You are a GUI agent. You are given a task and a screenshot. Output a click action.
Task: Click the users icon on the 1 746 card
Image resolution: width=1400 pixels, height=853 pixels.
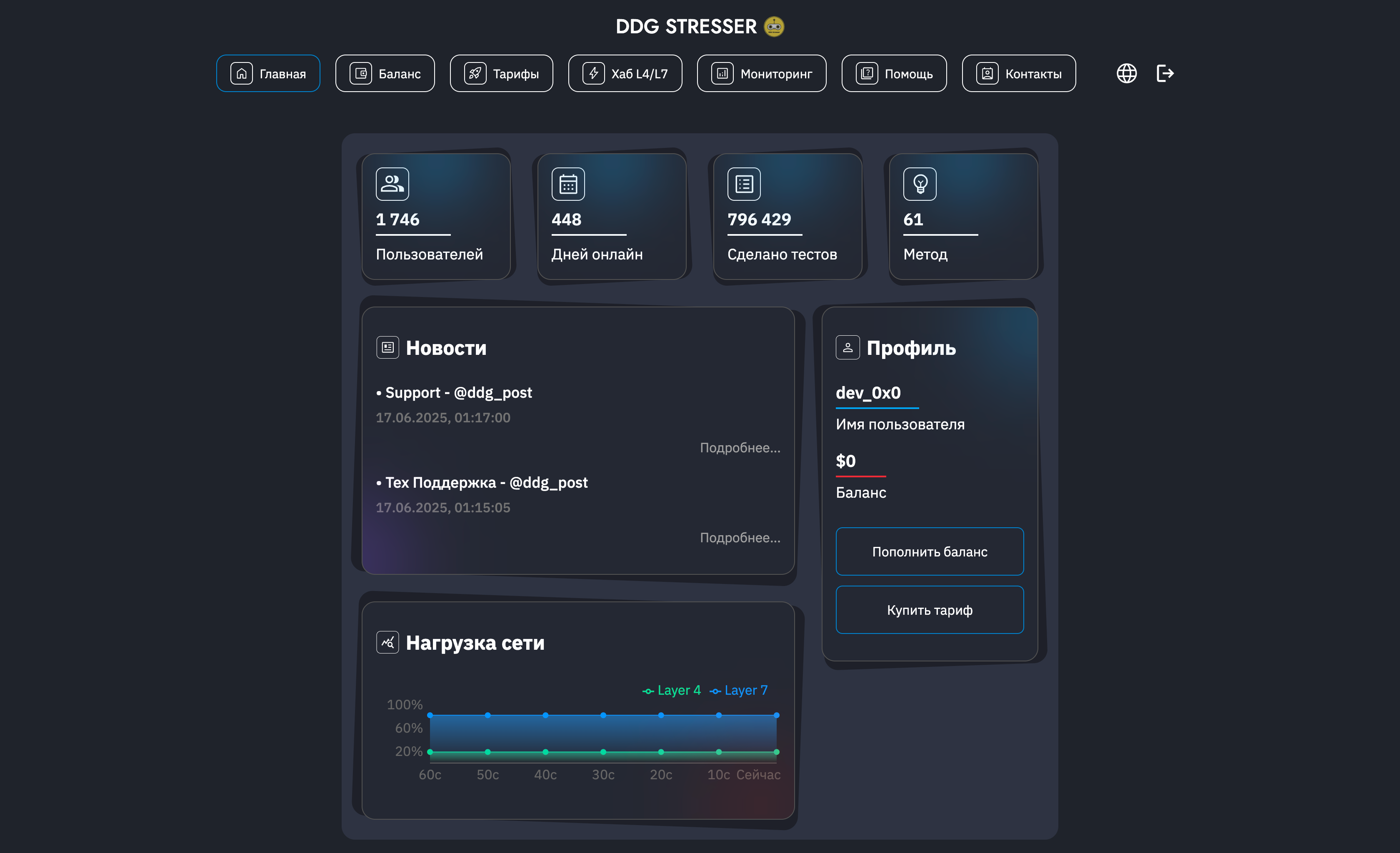point(392,183)
